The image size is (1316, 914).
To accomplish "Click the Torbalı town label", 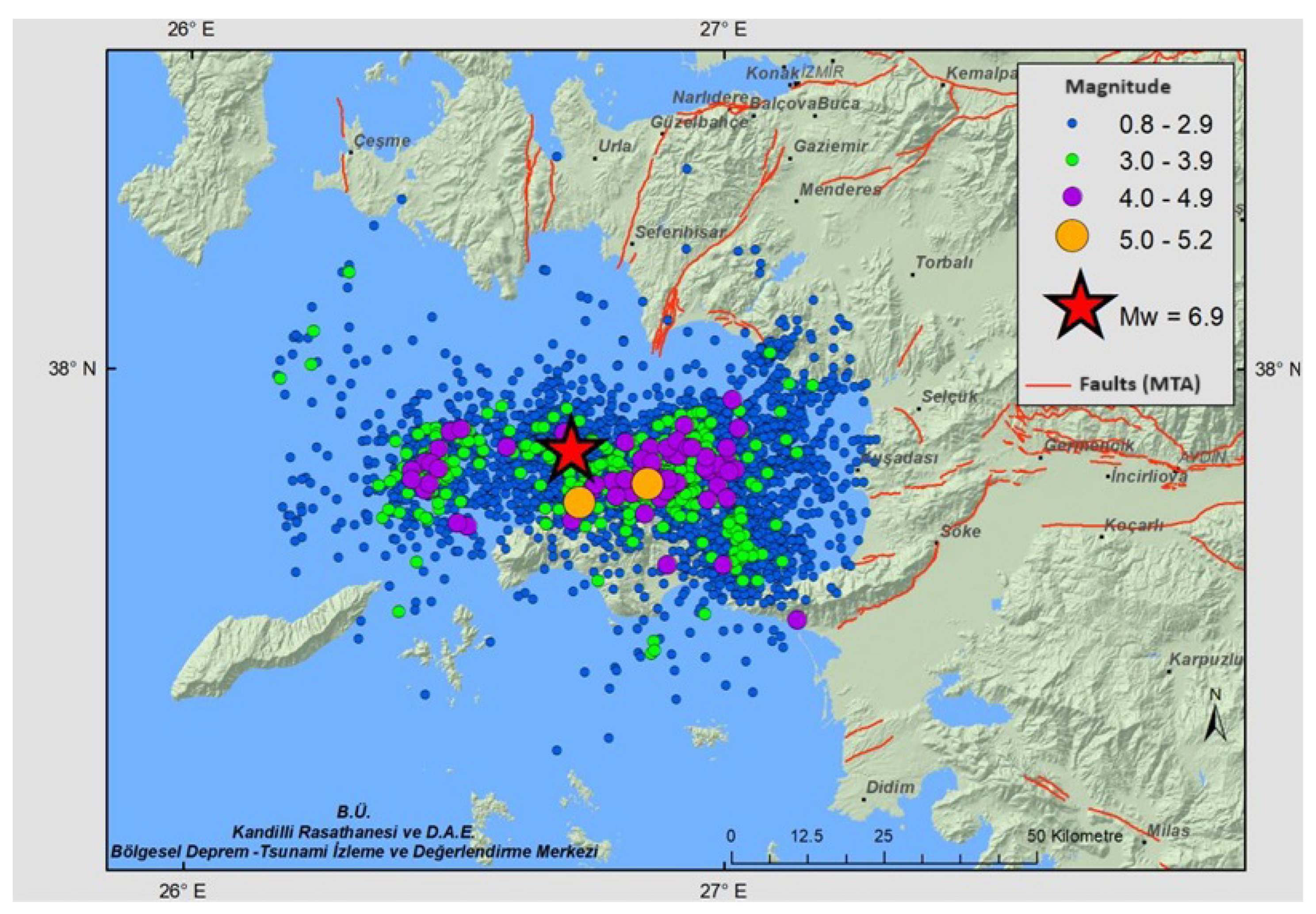I will tap(944, 262).
